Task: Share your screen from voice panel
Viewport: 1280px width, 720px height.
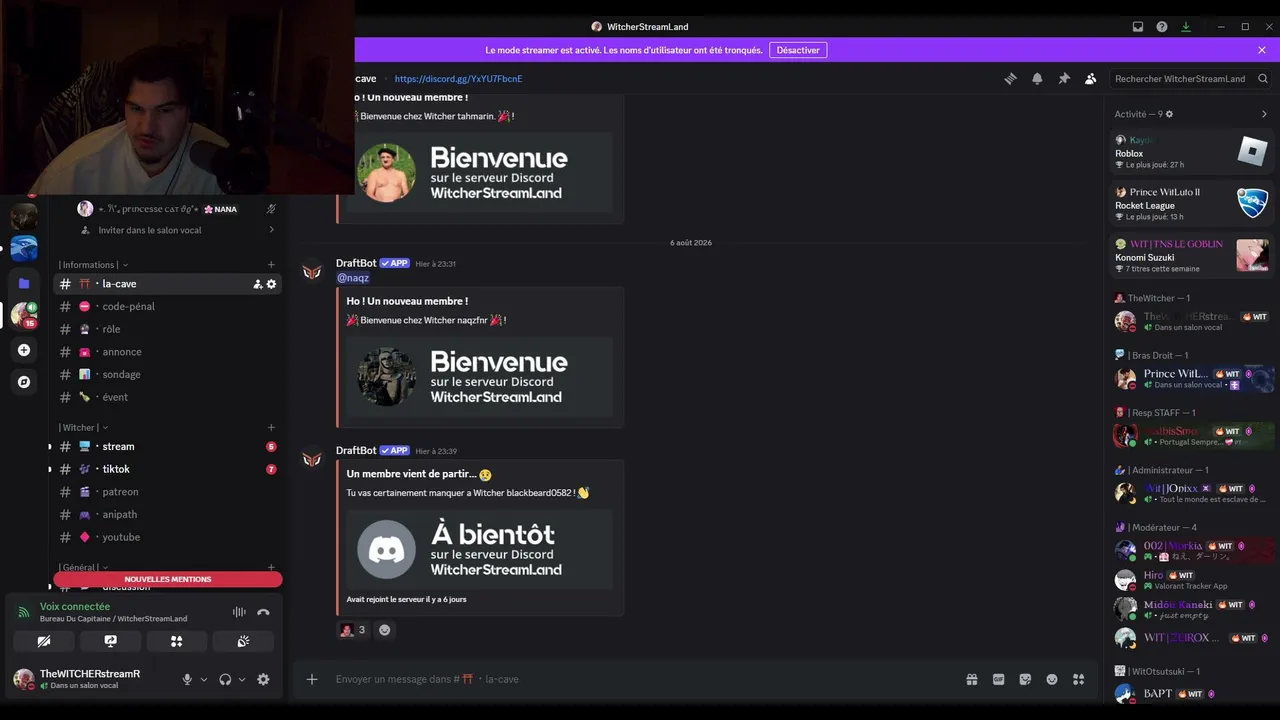Action: 110,641
